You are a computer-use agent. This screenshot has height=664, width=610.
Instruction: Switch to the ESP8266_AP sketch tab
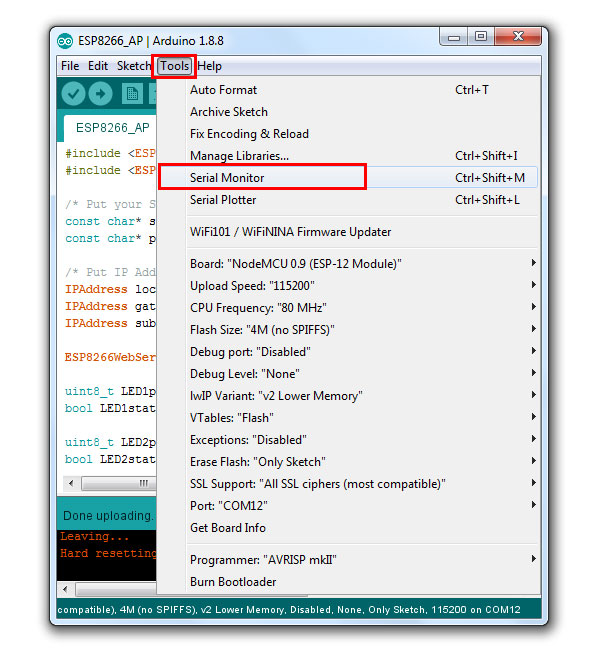111,128
